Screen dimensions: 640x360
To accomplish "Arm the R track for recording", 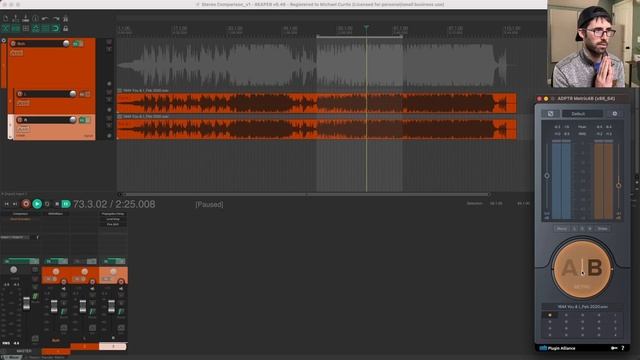I will coord(20,120).
